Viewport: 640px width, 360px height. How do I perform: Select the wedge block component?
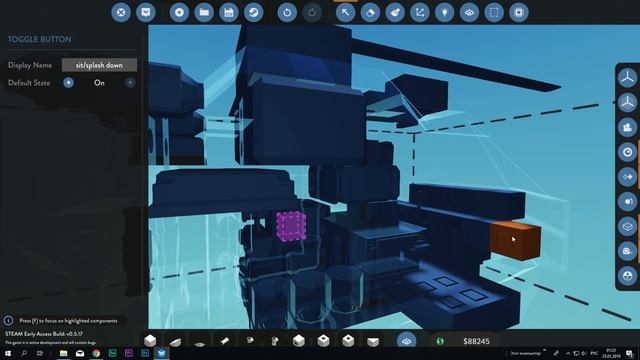175,341
